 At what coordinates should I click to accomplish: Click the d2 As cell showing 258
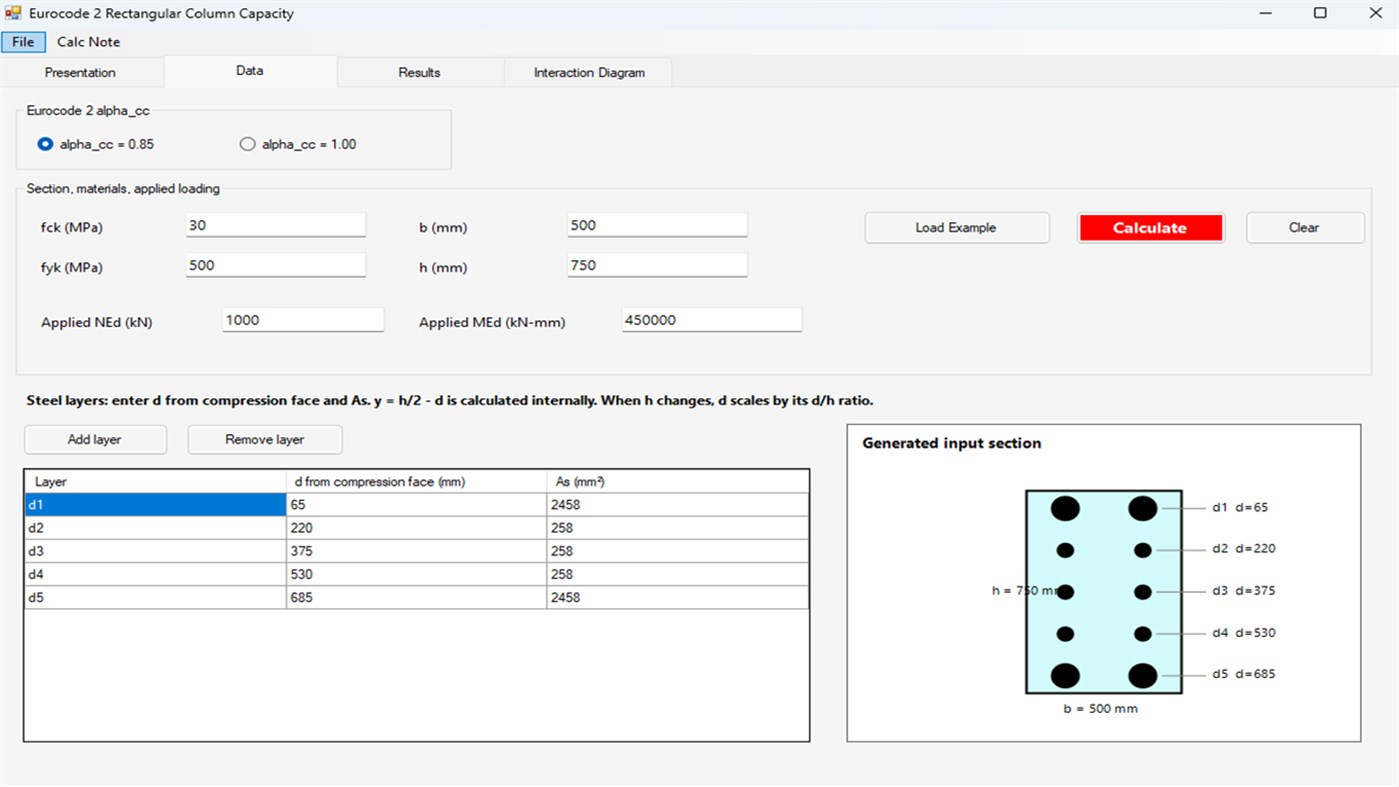(x=677, y=528)
